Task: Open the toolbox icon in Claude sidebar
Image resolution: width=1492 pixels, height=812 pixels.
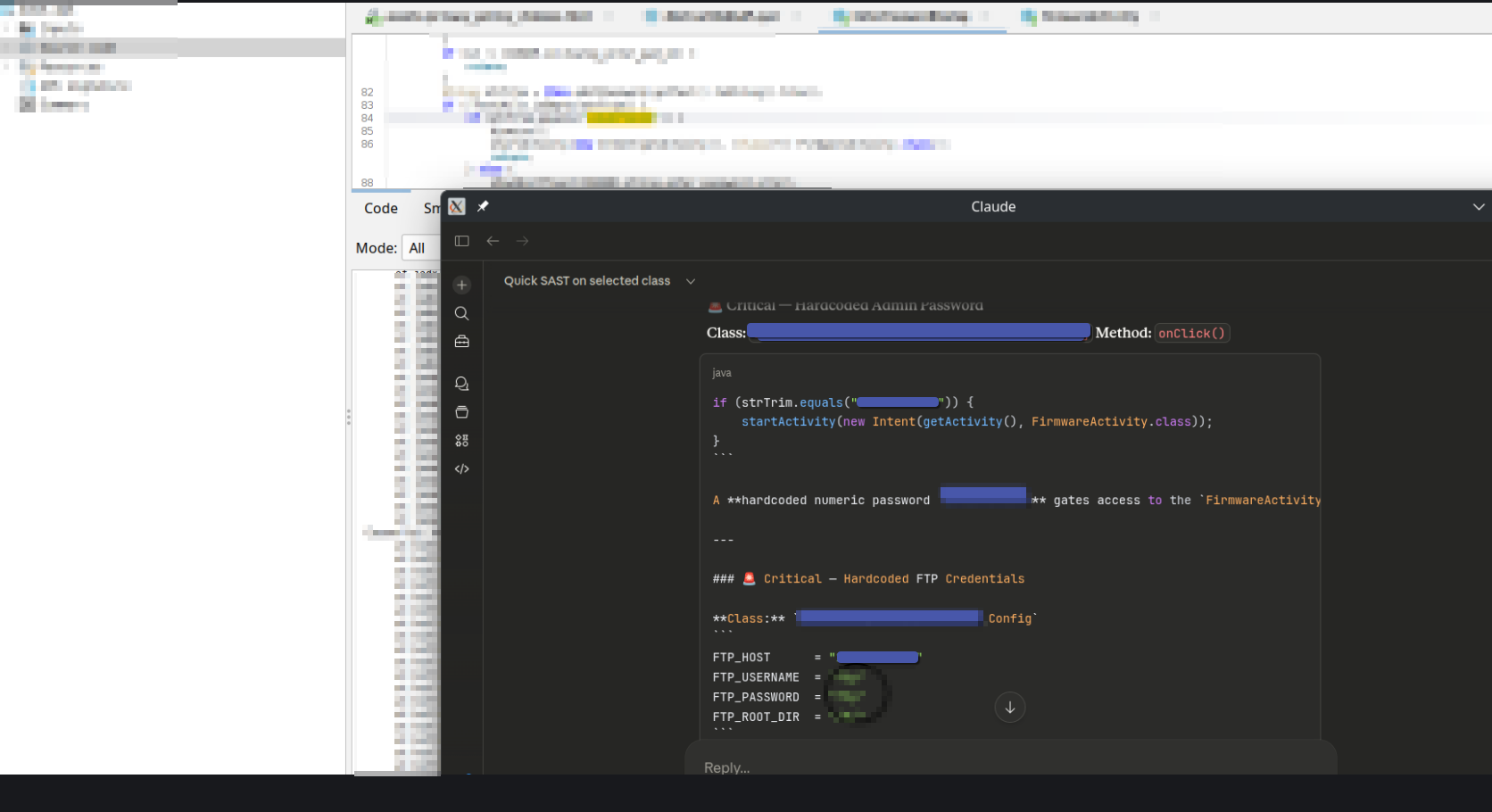Action: 461,342
